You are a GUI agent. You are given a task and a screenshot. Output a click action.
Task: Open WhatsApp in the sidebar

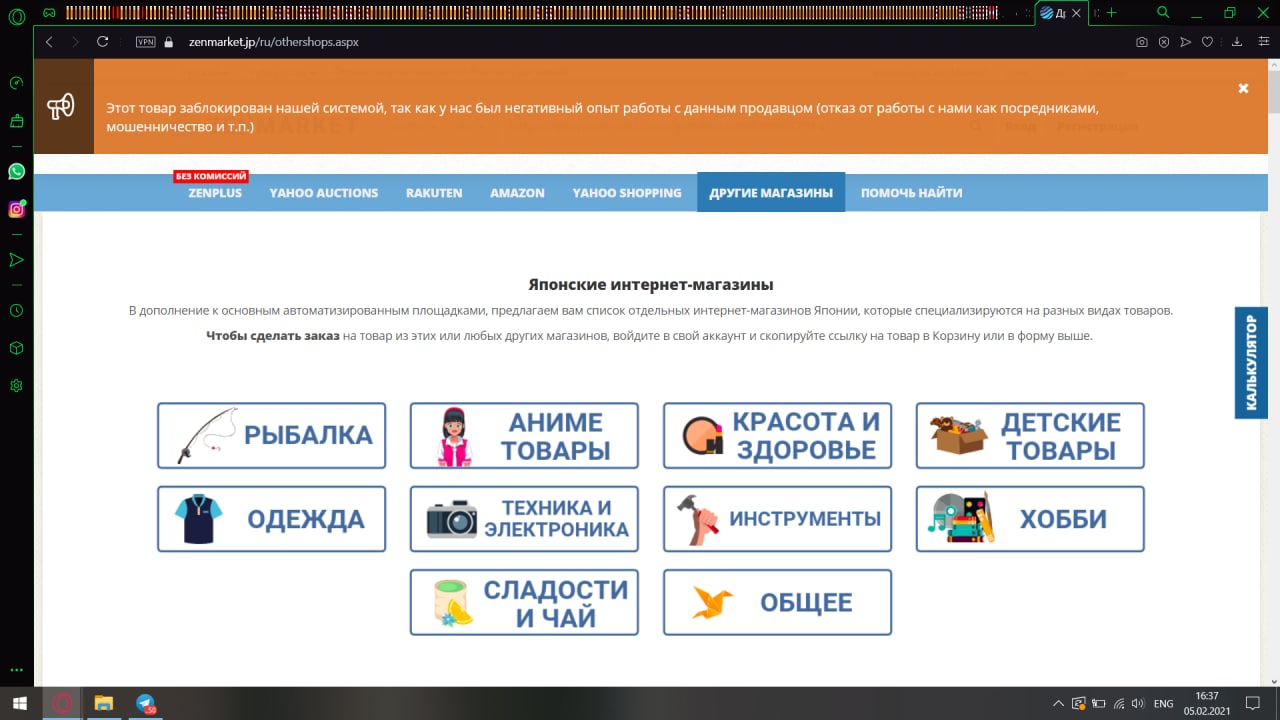16,172
